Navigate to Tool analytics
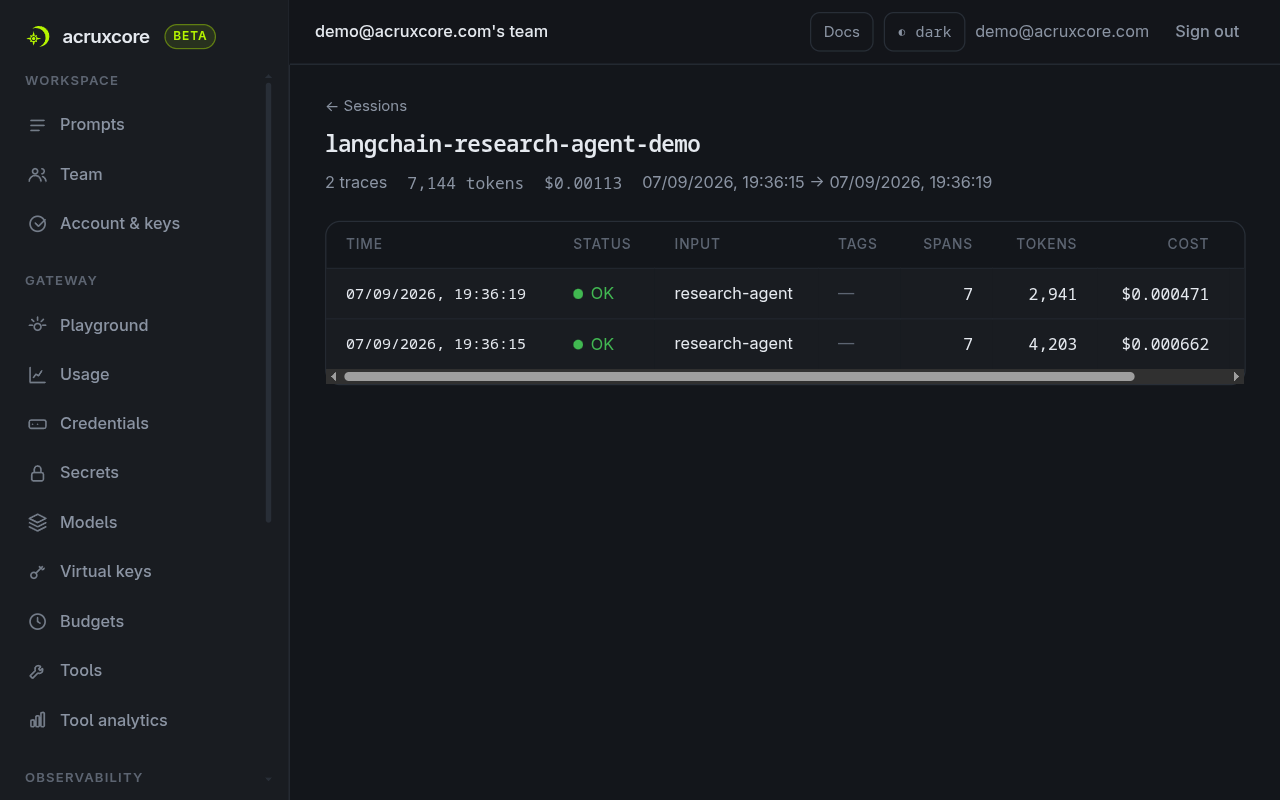The image size is (1280, 800). coord(114,721)
